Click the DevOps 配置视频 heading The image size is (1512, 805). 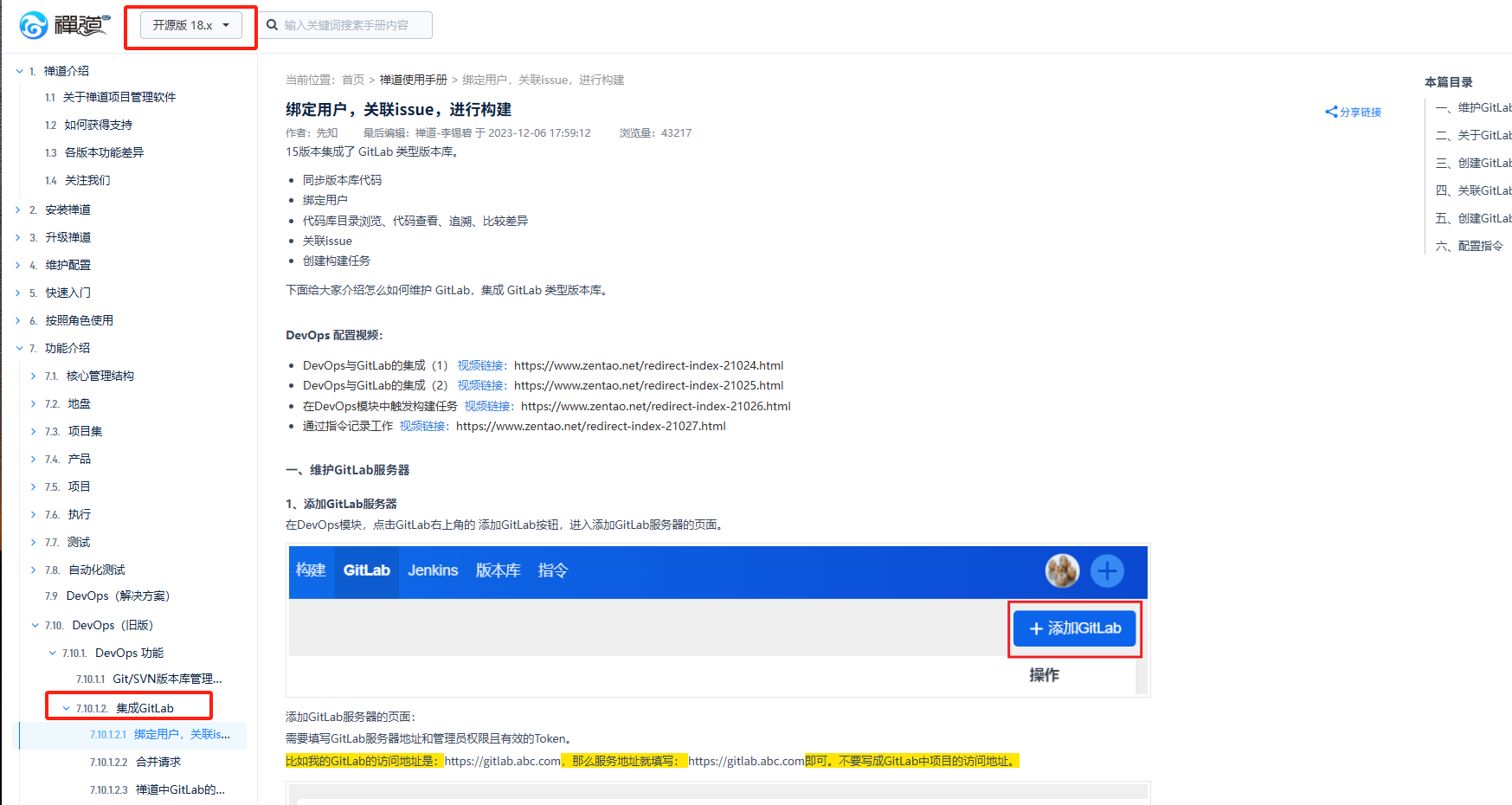coord(334,335)
